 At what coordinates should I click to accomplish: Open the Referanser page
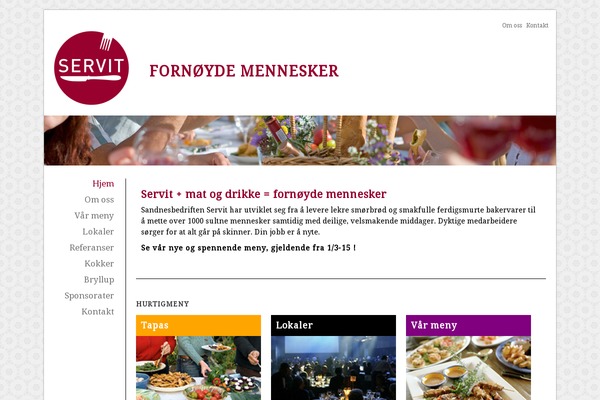(91, 248)
